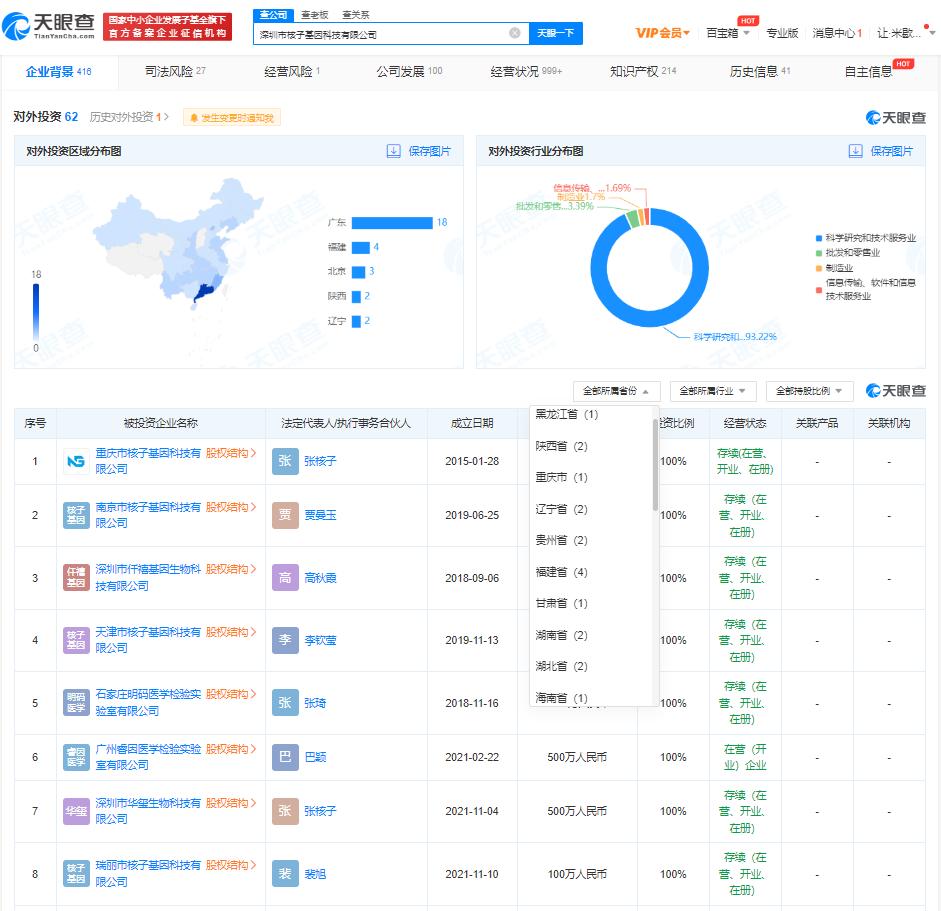Click the 福建 bar showing 4 investments

(361, 247)
